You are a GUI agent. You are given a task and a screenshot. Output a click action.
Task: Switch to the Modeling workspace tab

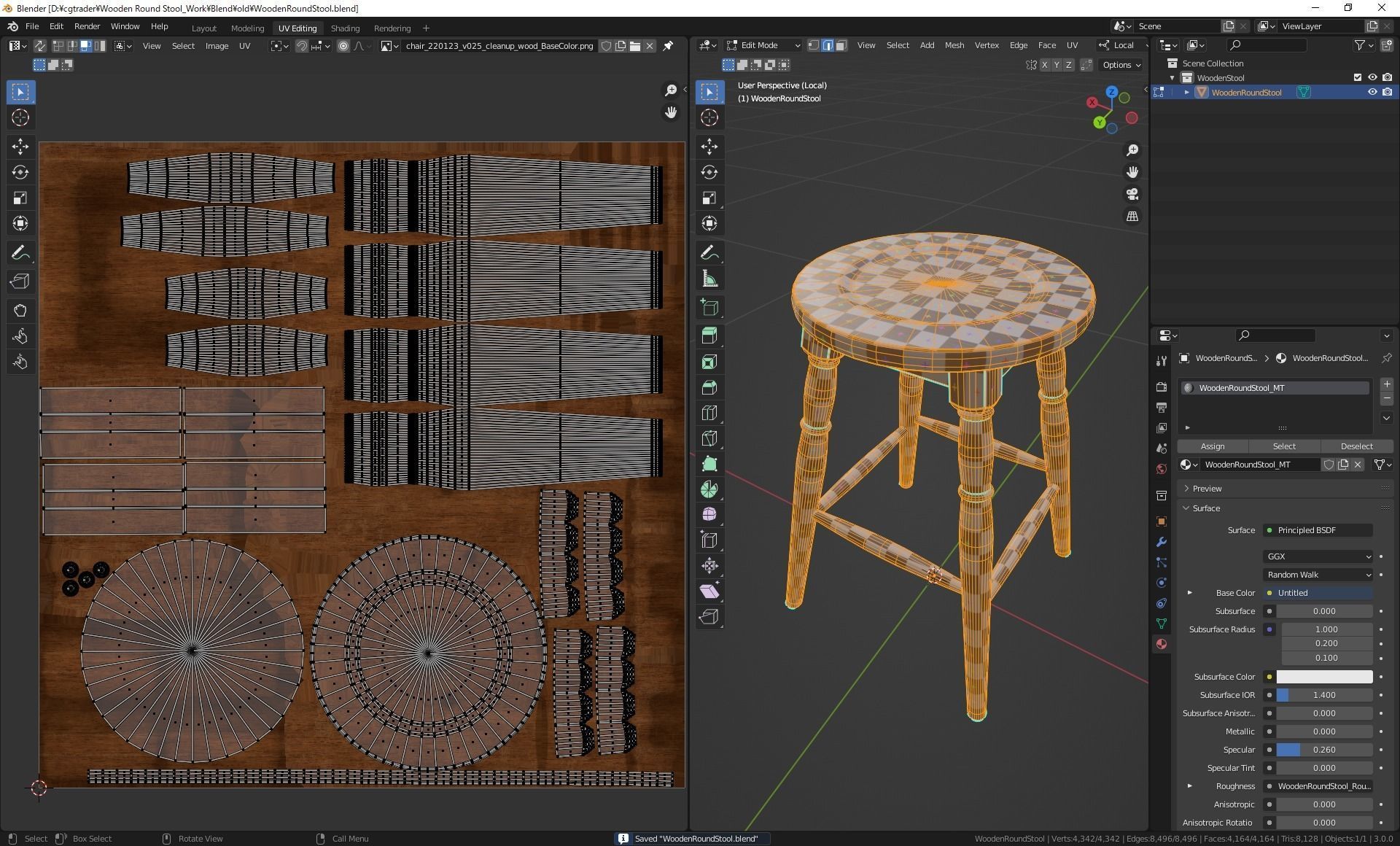[247, 28]
